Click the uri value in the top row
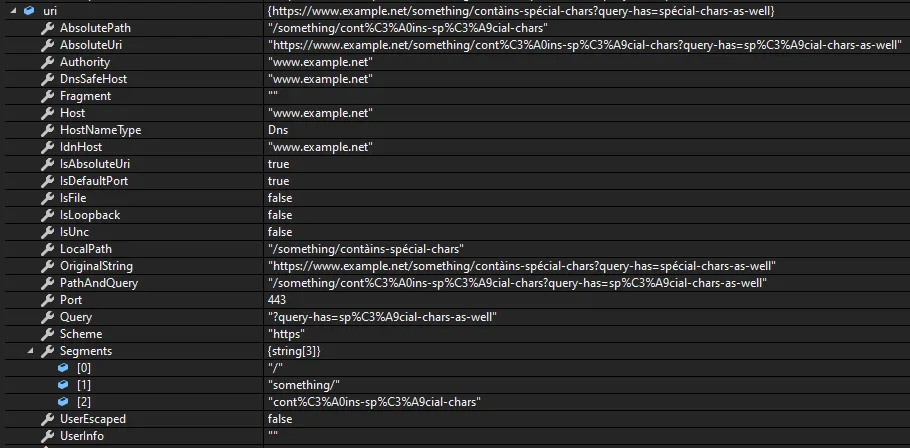910x448 pixels. (x=521, y=11)
